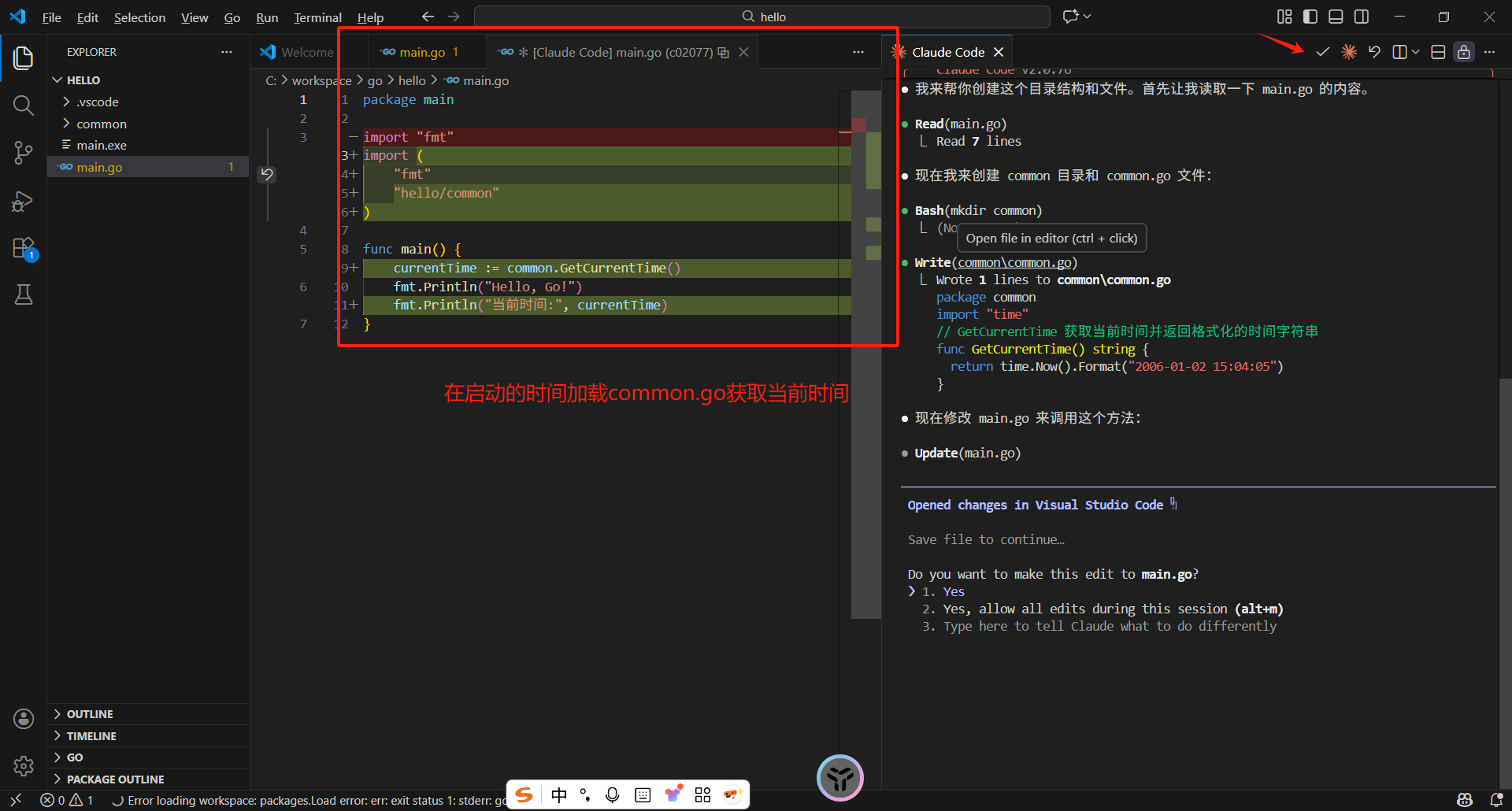Open the Terminal menu
1512x811 pixels.
[317, 17]
